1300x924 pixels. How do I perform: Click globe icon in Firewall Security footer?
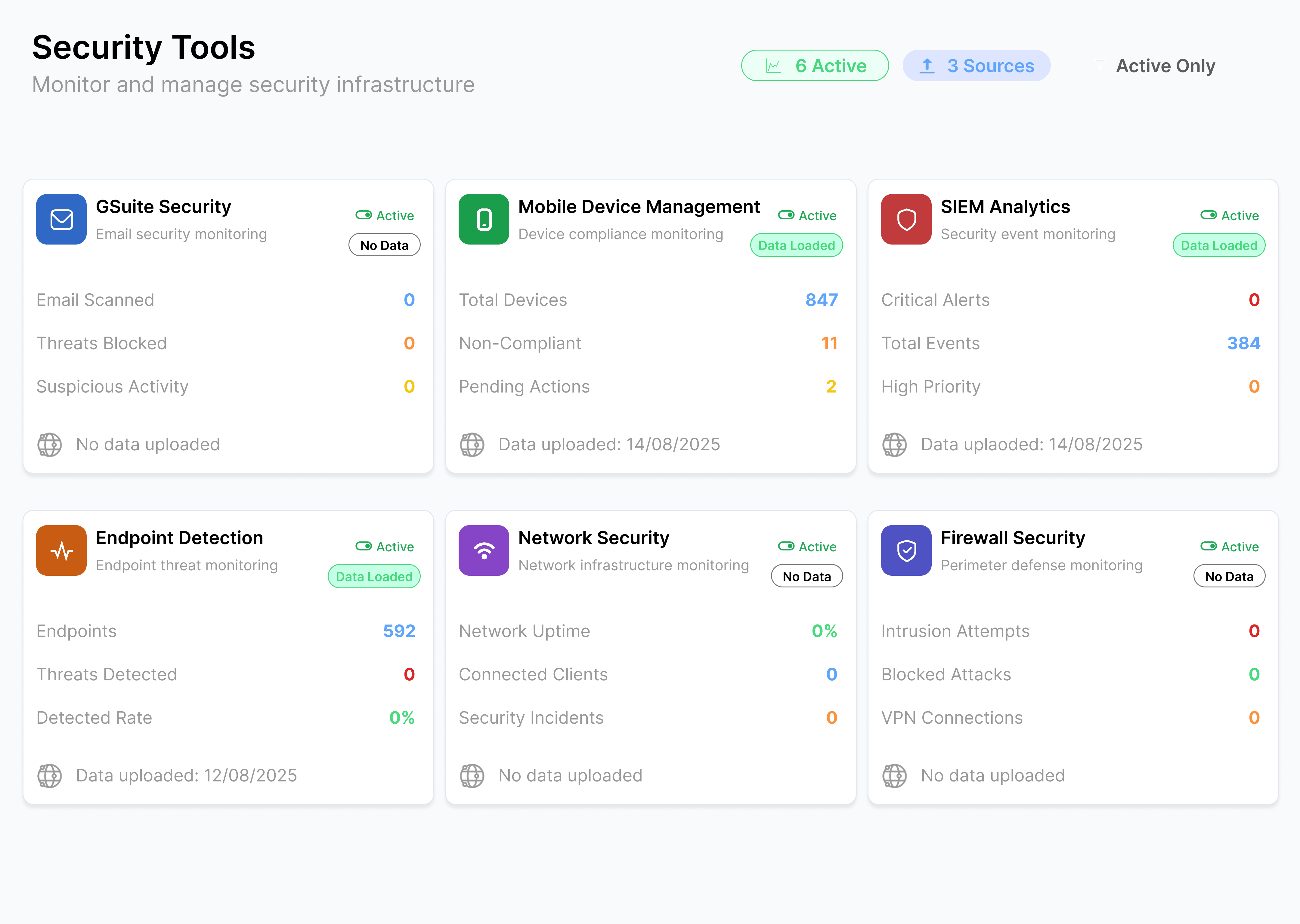click(x=894, y=775)
